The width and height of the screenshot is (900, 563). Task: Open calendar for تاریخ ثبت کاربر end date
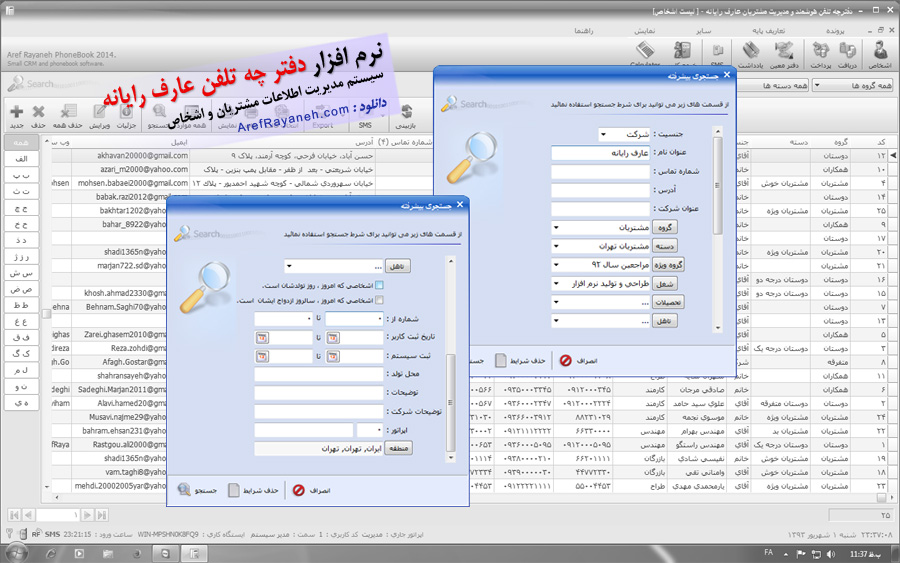262,338
